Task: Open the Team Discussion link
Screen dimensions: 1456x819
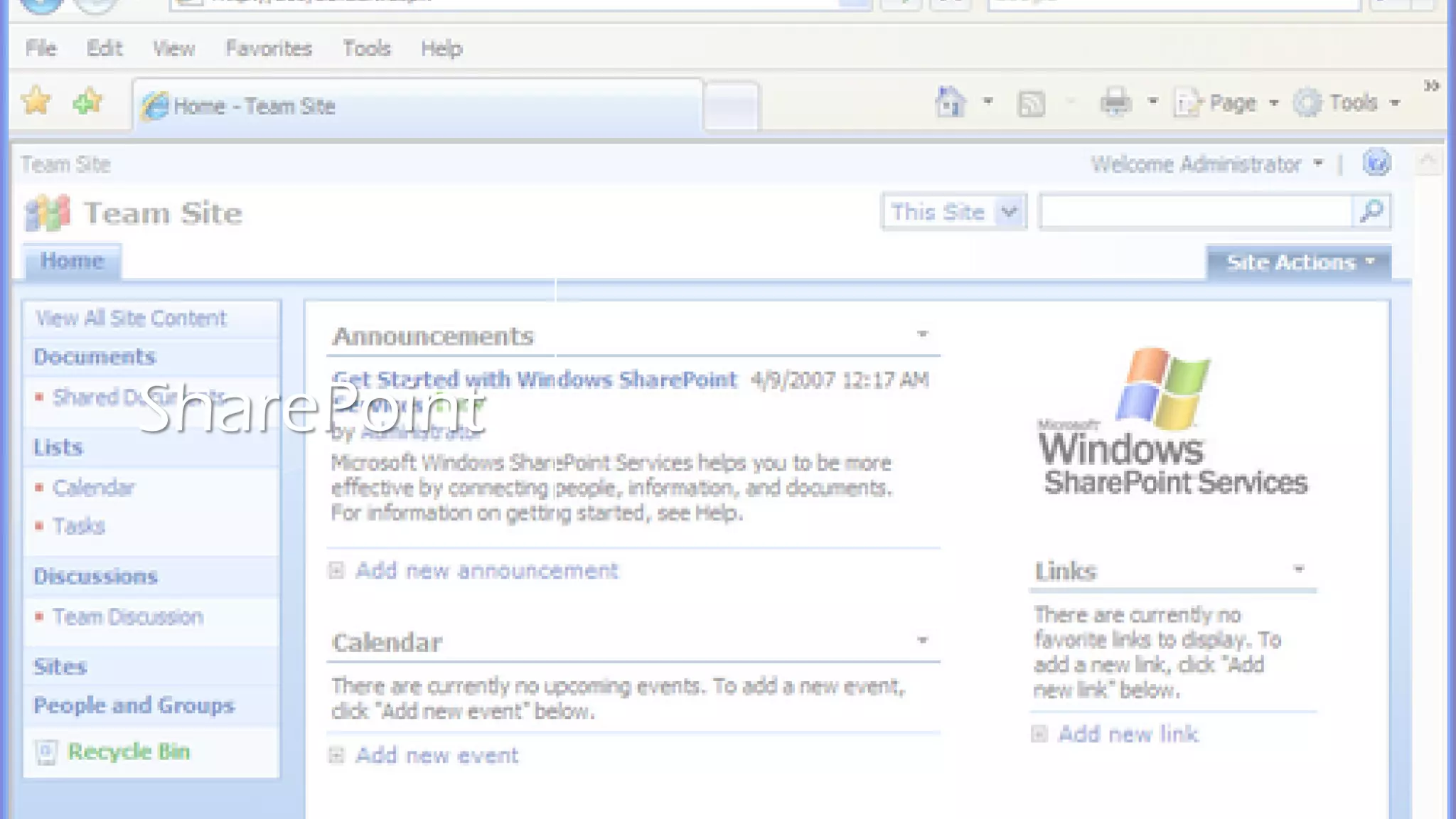Action: (x=128, y=616)
